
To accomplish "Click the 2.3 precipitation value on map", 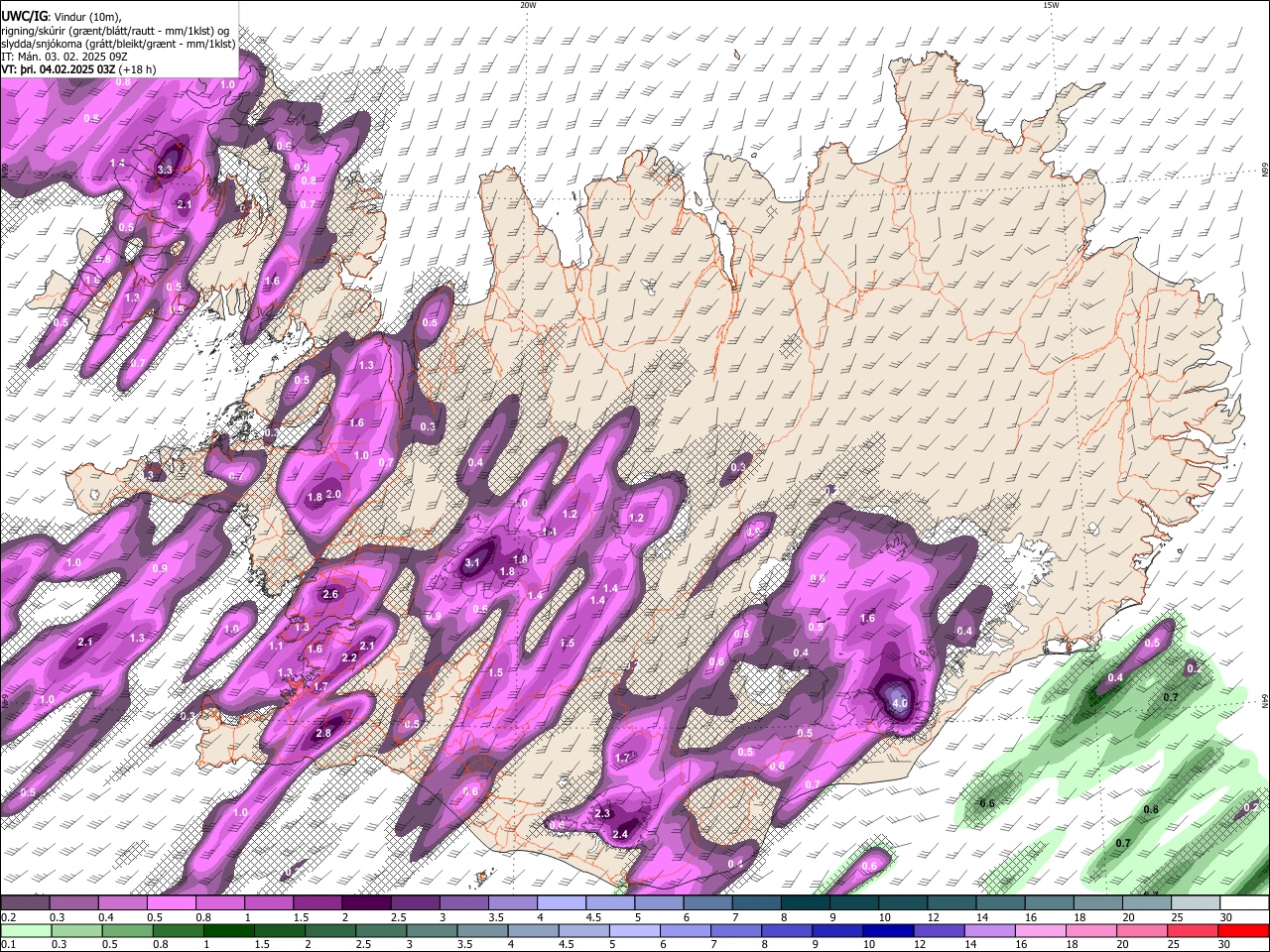I will point(602,814).
